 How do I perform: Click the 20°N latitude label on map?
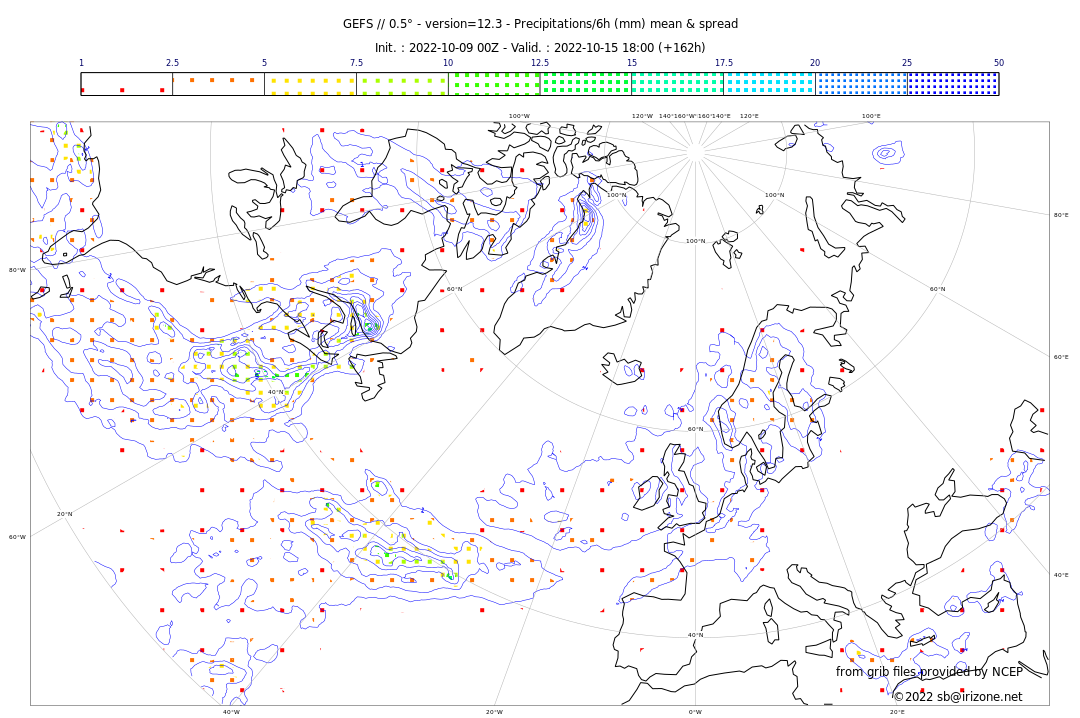(x=64, y=514)
